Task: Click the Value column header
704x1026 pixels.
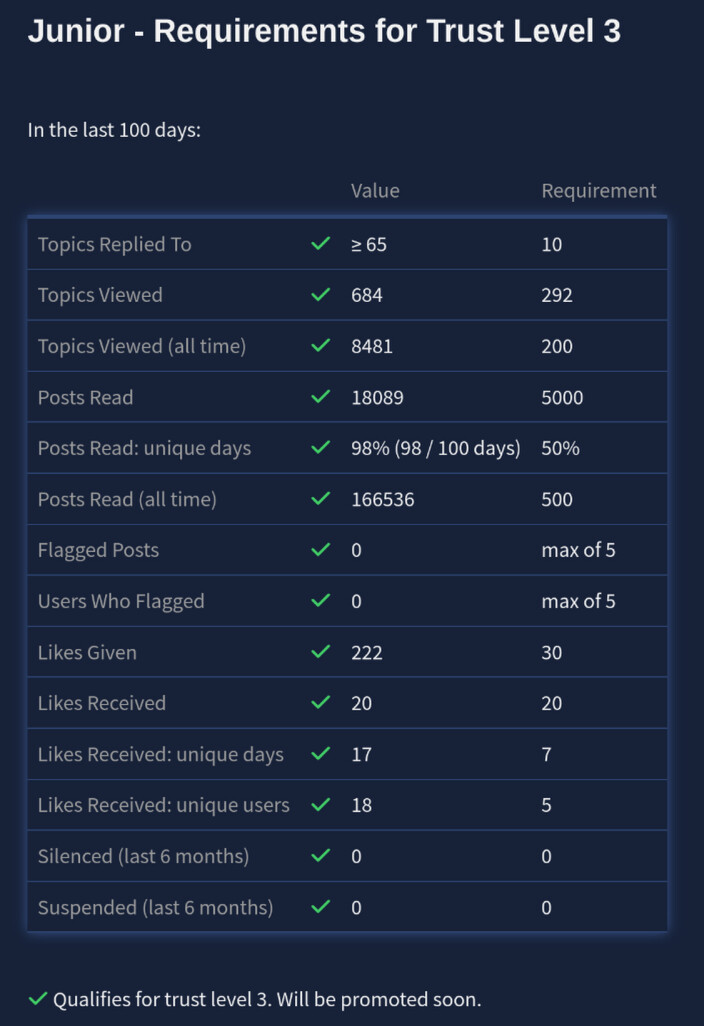Action: click(x=375, y=190)
